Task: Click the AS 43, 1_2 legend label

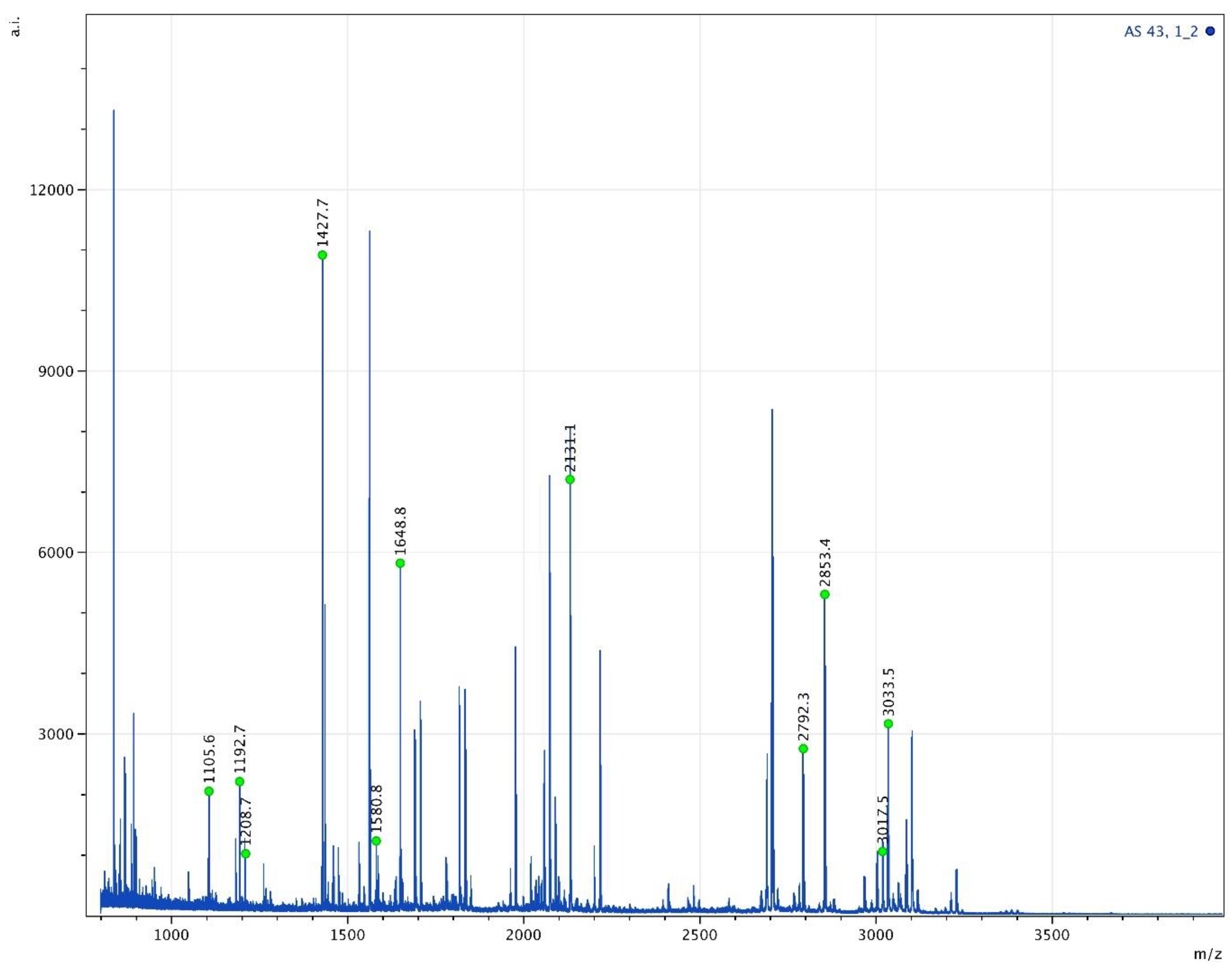Action: [1161, 32]
